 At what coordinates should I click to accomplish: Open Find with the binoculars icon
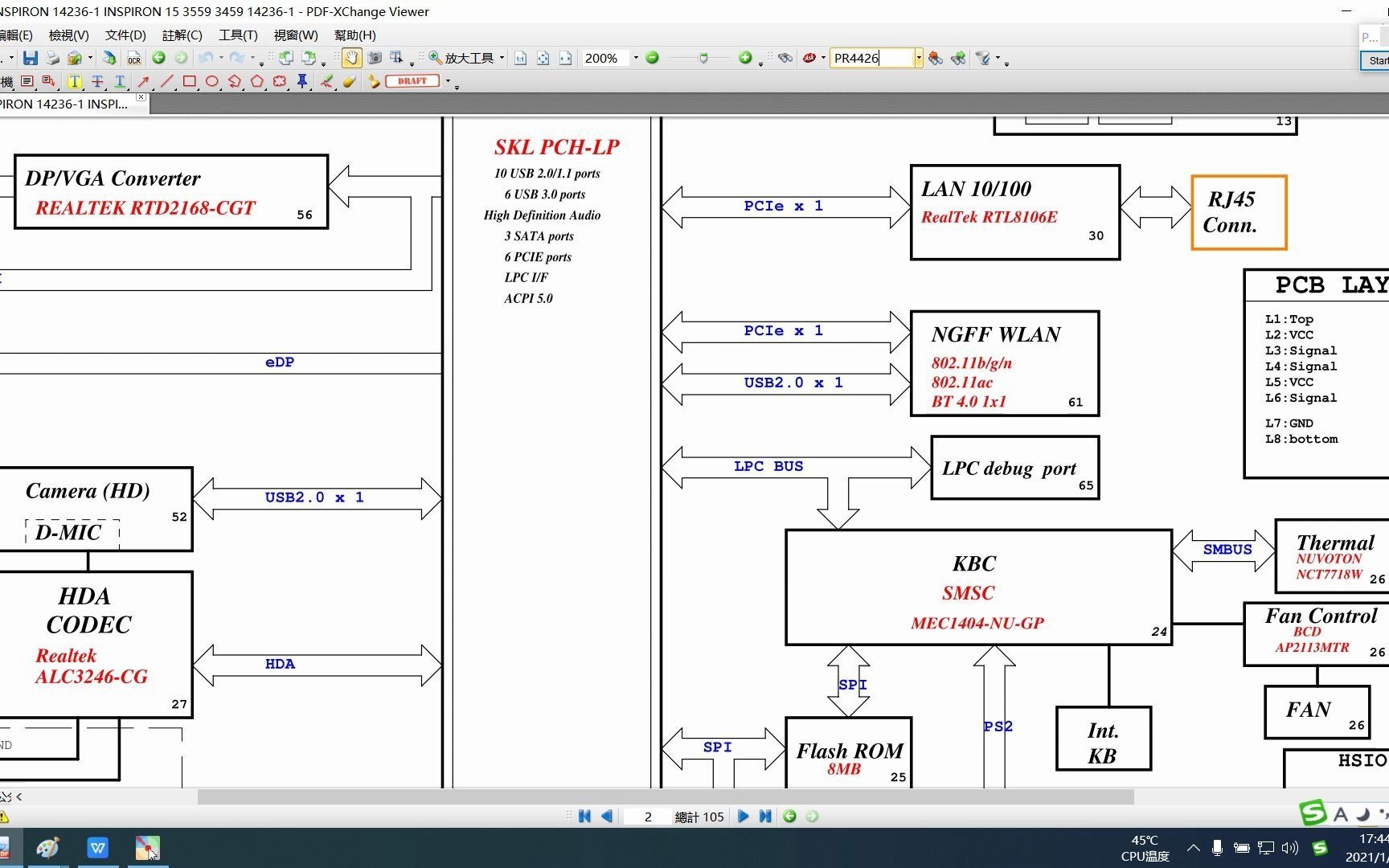[x=785, y=58]
